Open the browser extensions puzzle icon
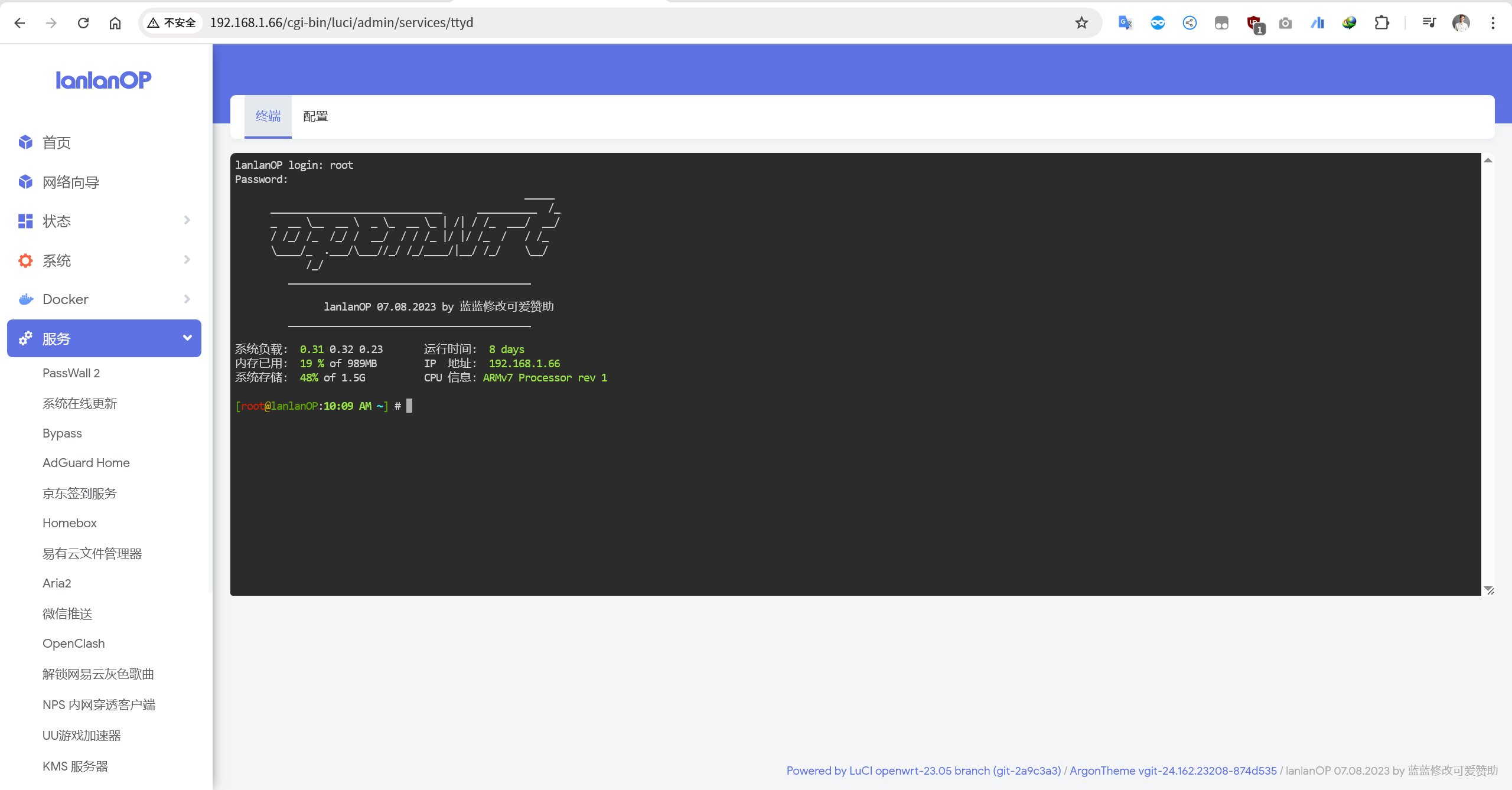 (1381, 22)
